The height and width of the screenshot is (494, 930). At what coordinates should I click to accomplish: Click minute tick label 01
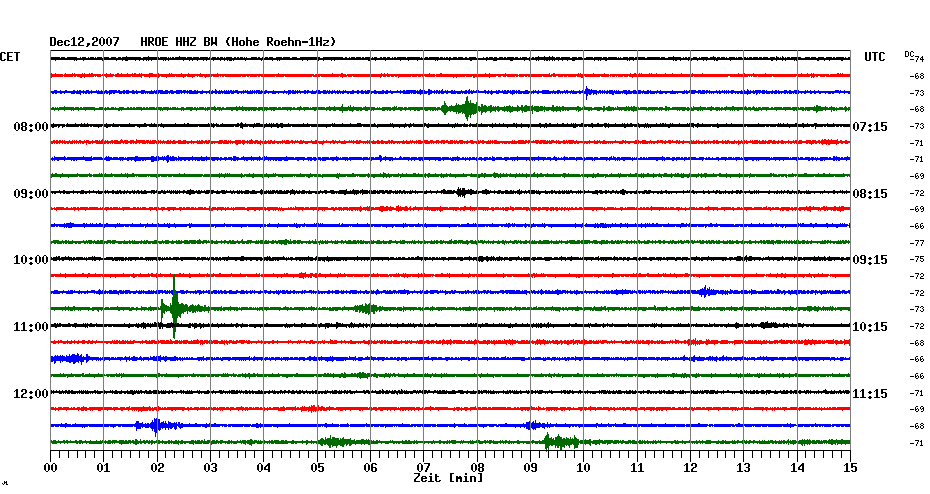(x=104, y=468)
